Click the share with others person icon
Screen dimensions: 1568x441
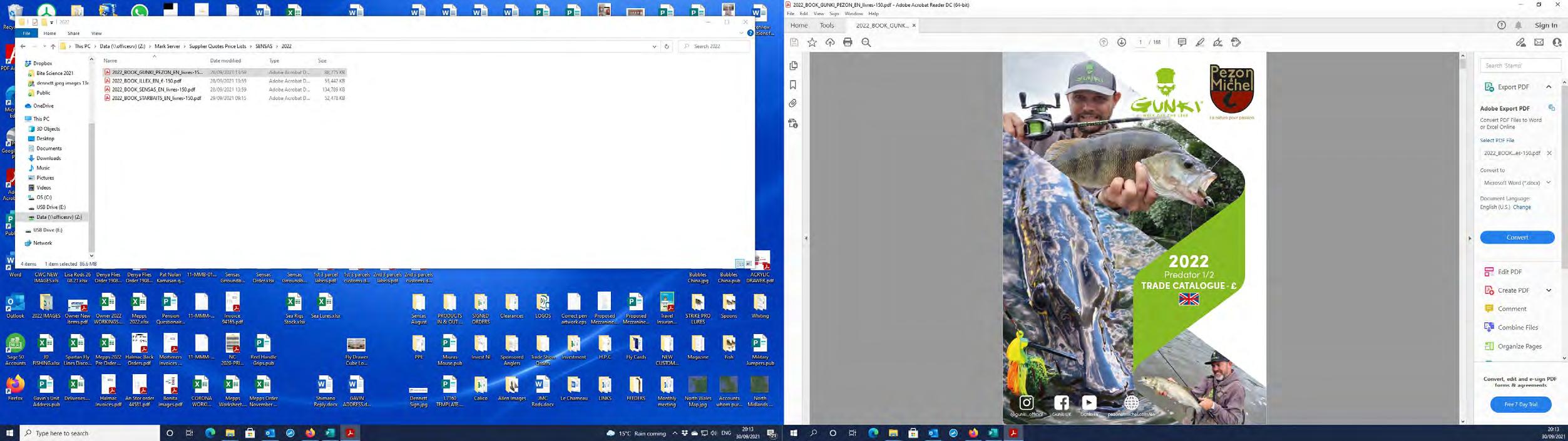tap(1557, 43)
